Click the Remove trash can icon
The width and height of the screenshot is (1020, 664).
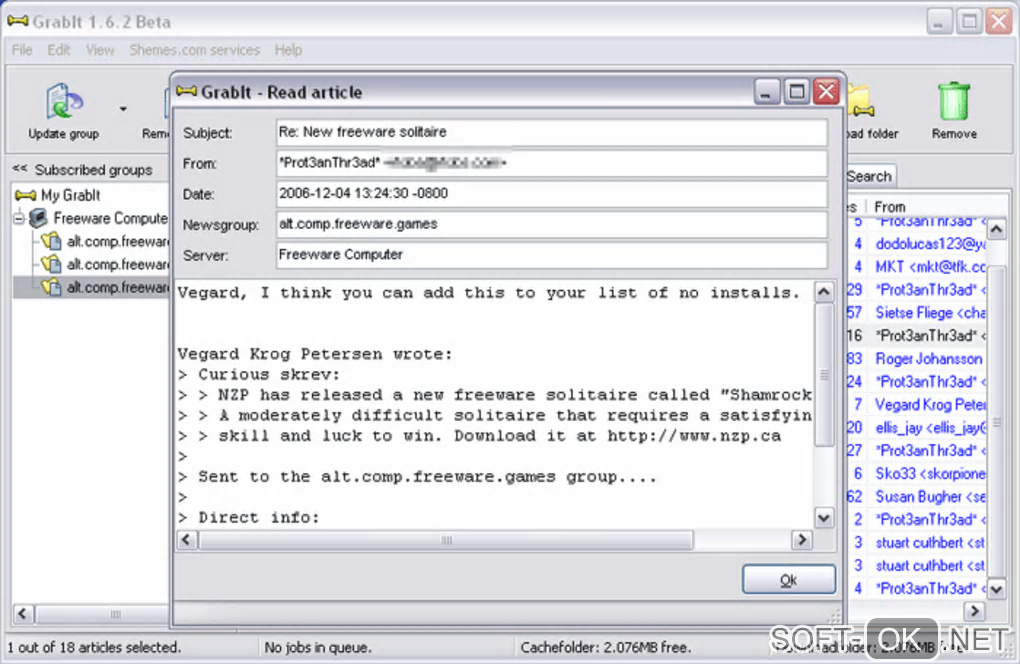click(x=954, y=101)
